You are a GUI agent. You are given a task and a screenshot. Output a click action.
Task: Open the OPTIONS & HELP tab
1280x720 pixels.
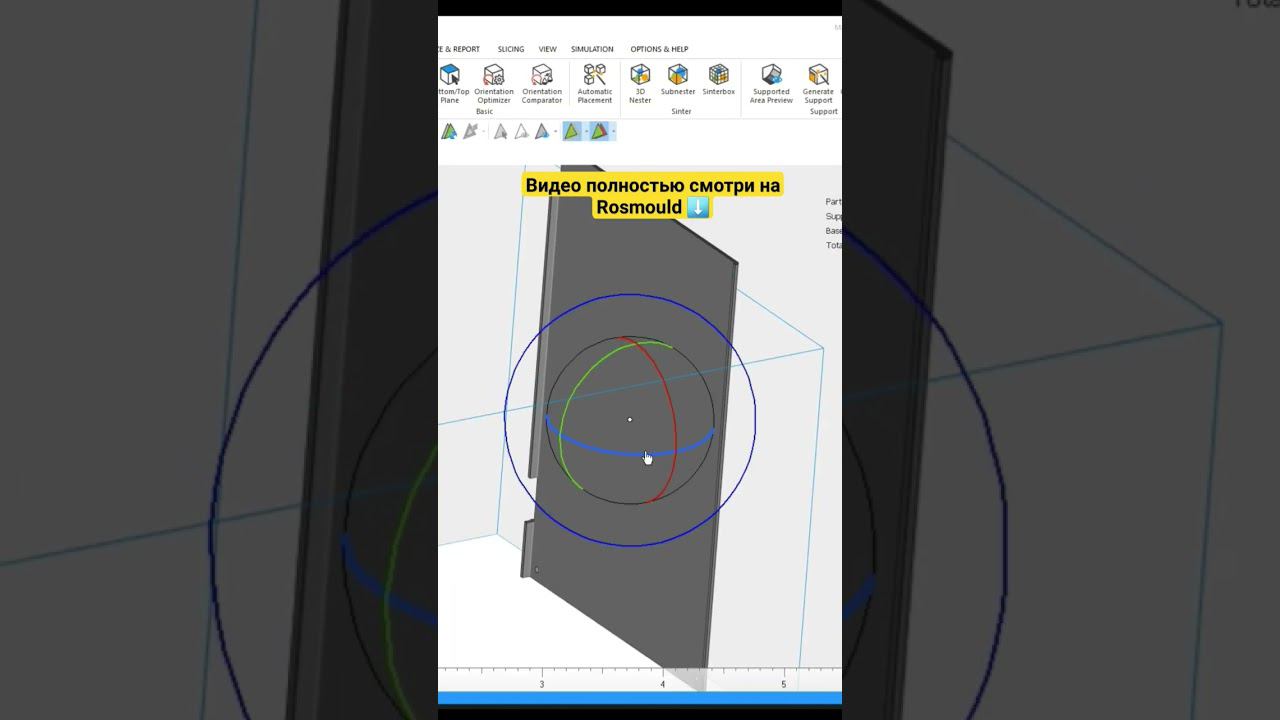pyautogui.click(x=659, y=49)
